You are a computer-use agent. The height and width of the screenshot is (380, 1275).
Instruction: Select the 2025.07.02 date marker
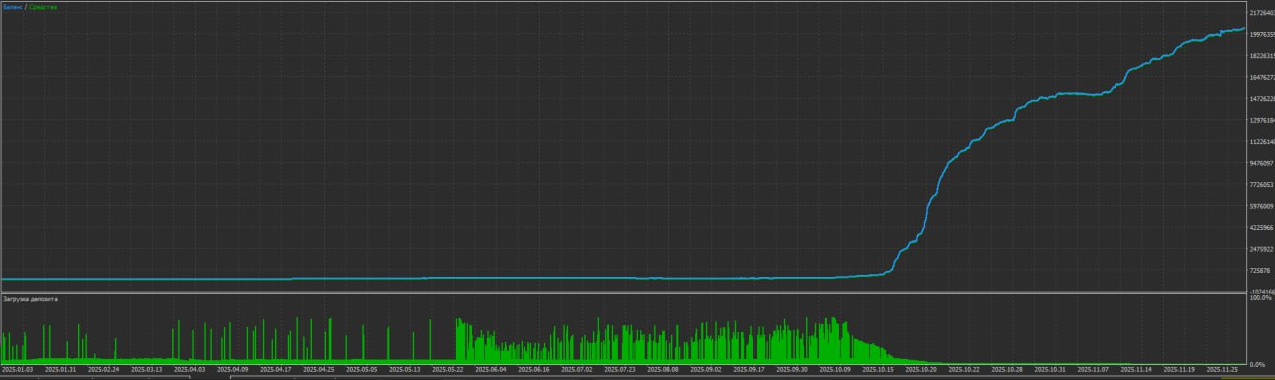(x=577, y=369)
